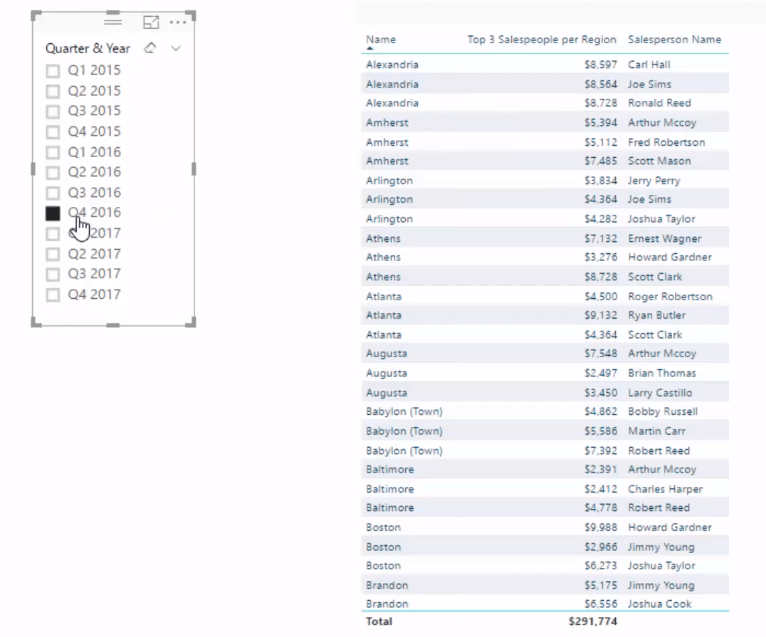Click the Total row label
Image resolution: width=766 pixels, height=637 pixels.
pyautogui.click(x=379, y=621)
